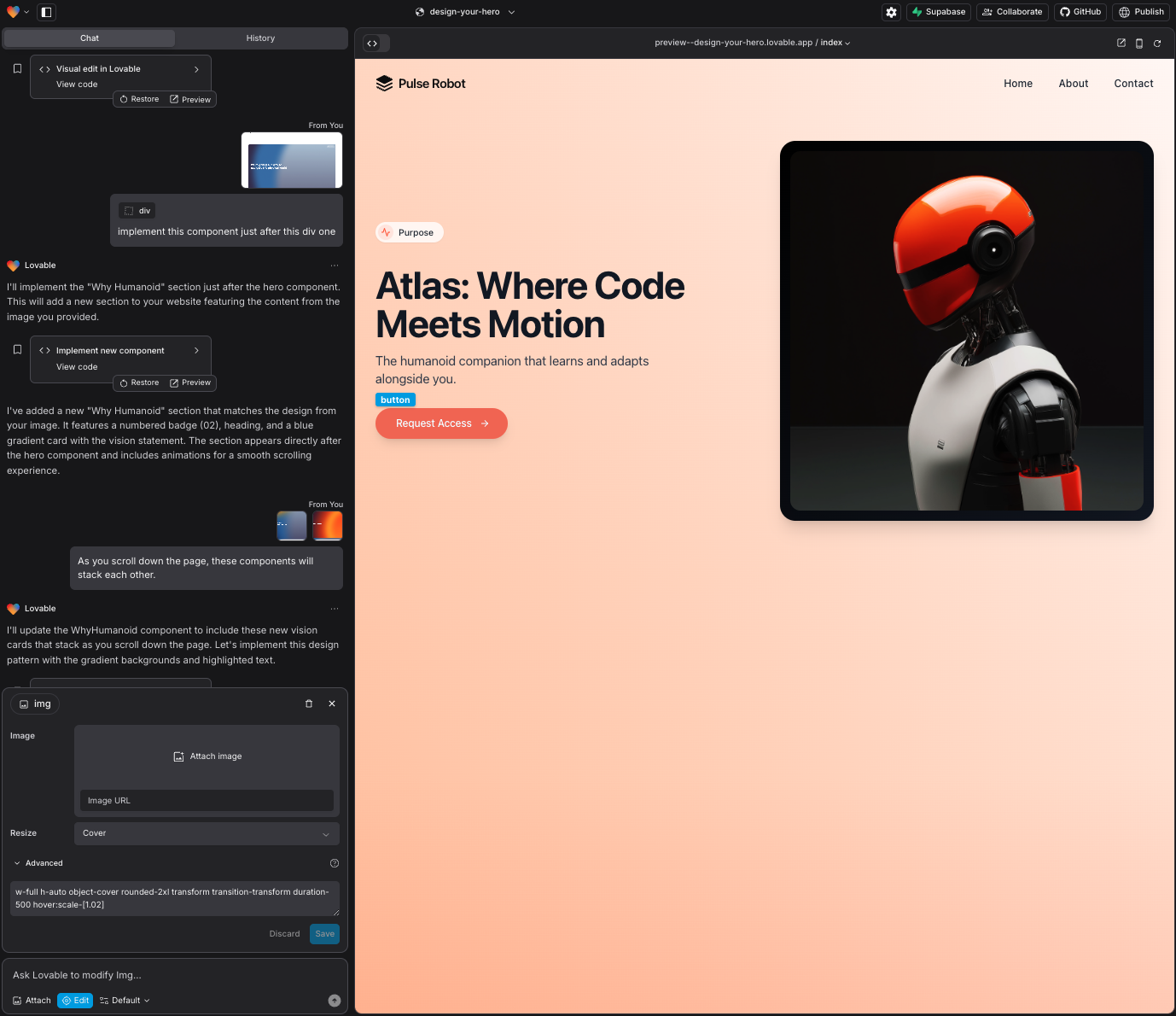Switch preview to mobile view
Screen dimensions: 1176x1016
[x=1138, y=43]
